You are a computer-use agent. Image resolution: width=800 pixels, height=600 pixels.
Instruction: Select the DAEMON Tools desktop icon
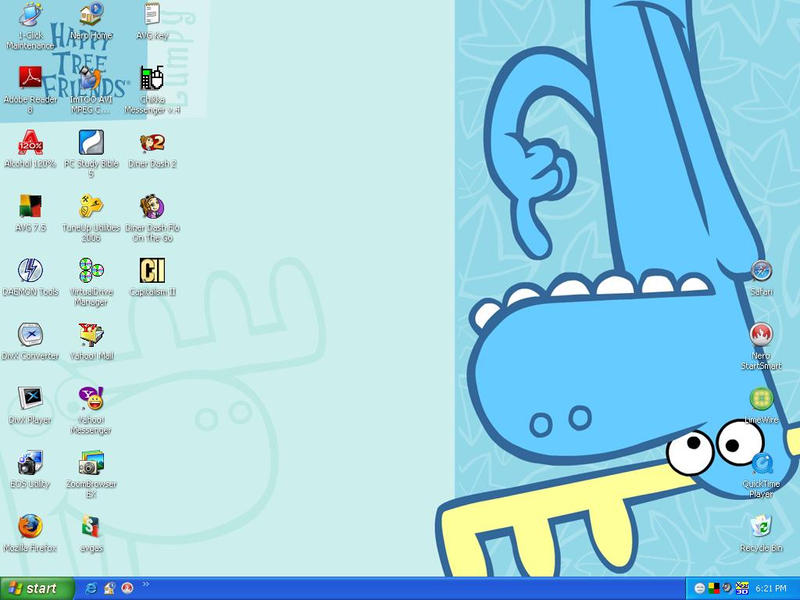[x=31, y=270]
